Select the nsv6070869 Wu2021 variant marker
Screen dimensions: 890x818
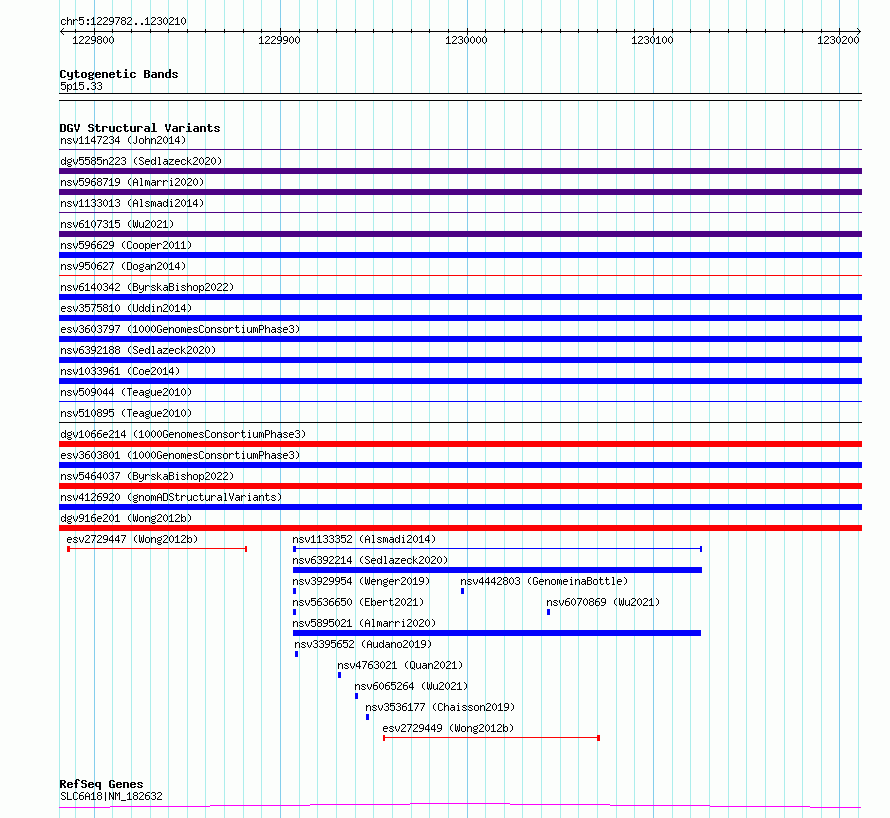point(548,612)
